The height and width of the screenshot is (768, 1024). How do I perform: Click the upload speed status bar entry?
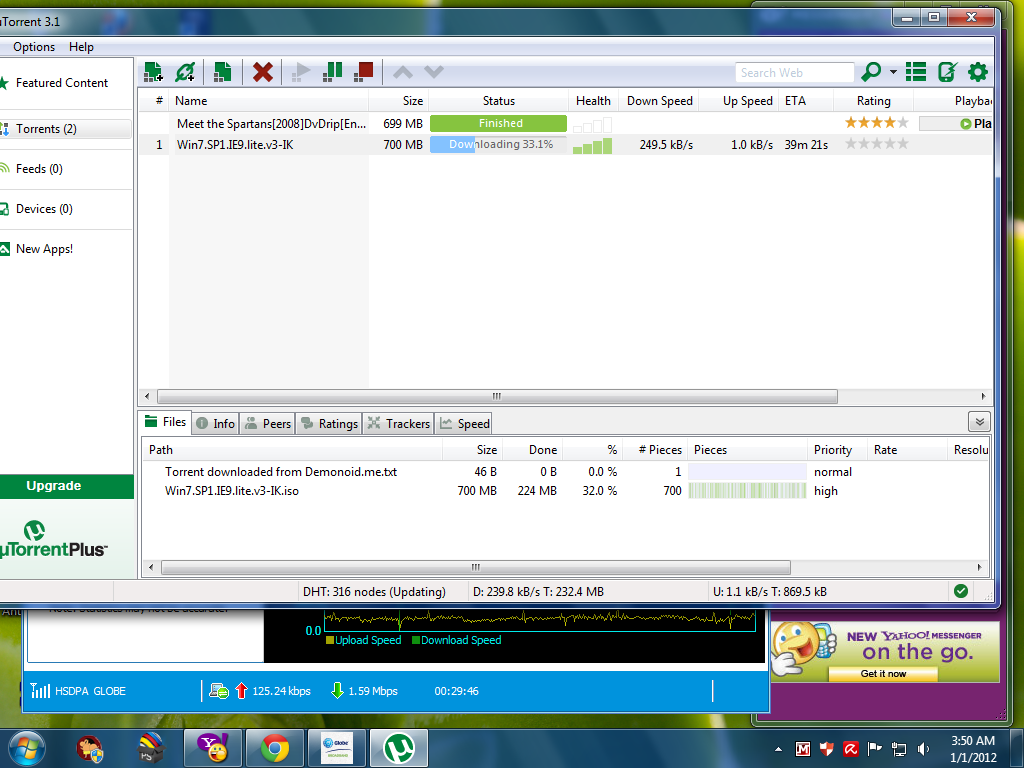coord(769,592)
